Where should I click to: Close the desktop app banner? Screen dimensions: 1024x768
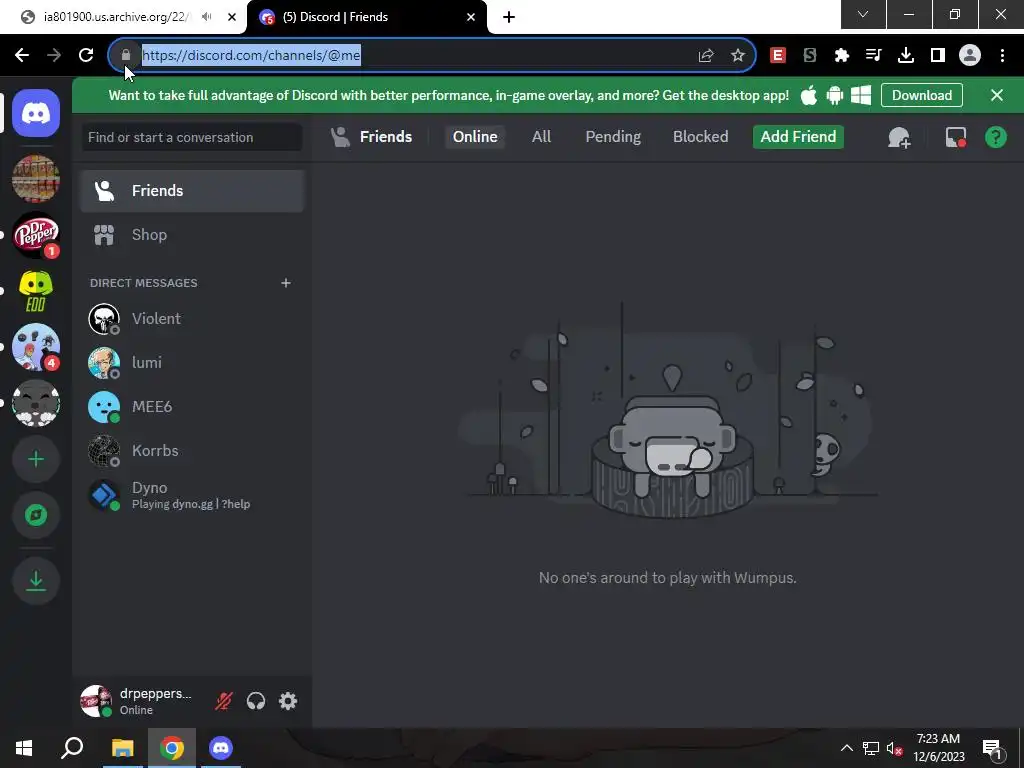coord(997,95)
